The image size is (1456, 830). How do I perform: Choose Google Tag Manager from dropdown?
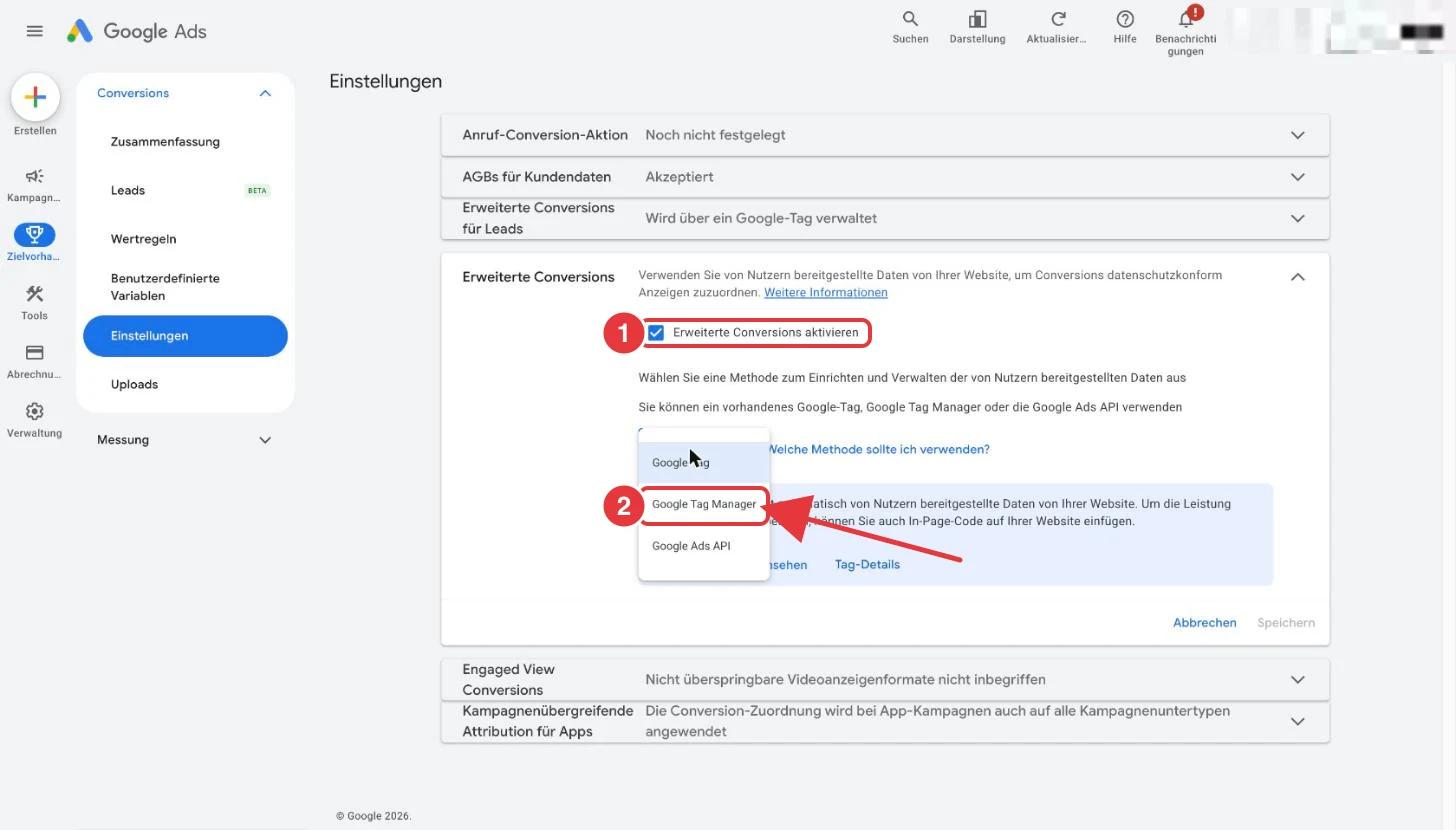(x=704, y=504)
